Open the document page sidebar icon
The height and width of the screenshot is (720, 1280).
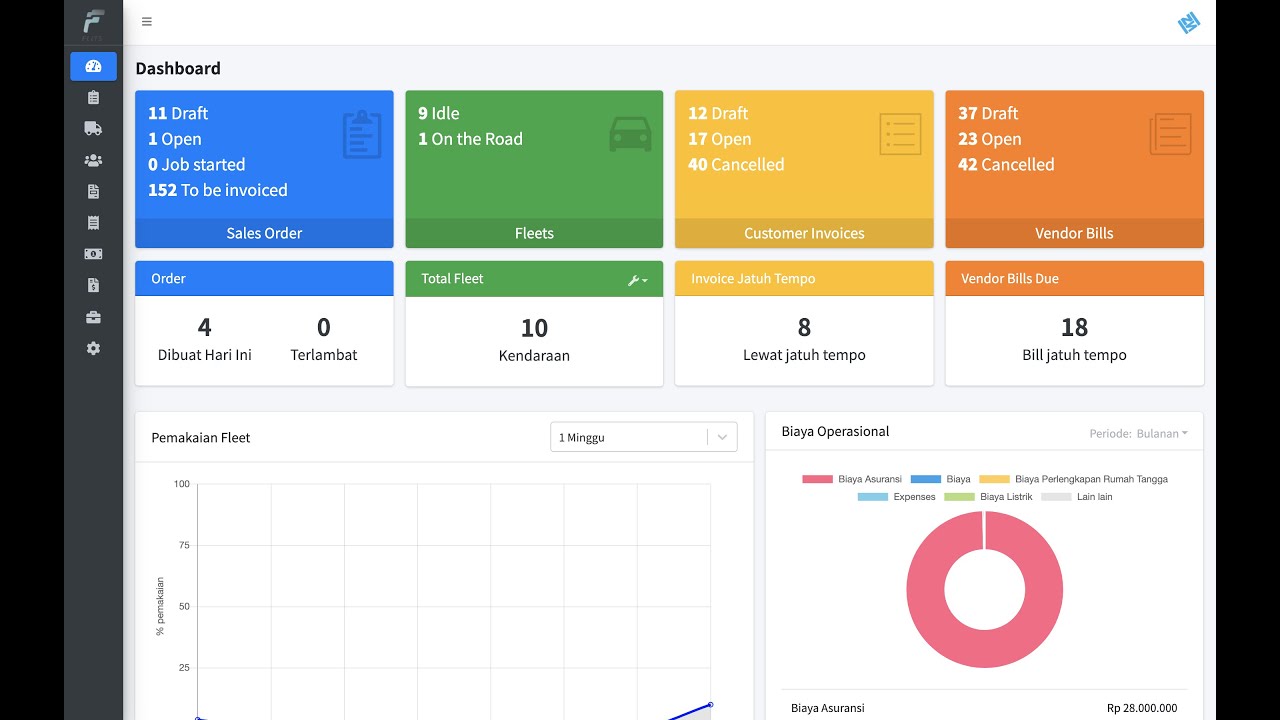tap(93, 191)
